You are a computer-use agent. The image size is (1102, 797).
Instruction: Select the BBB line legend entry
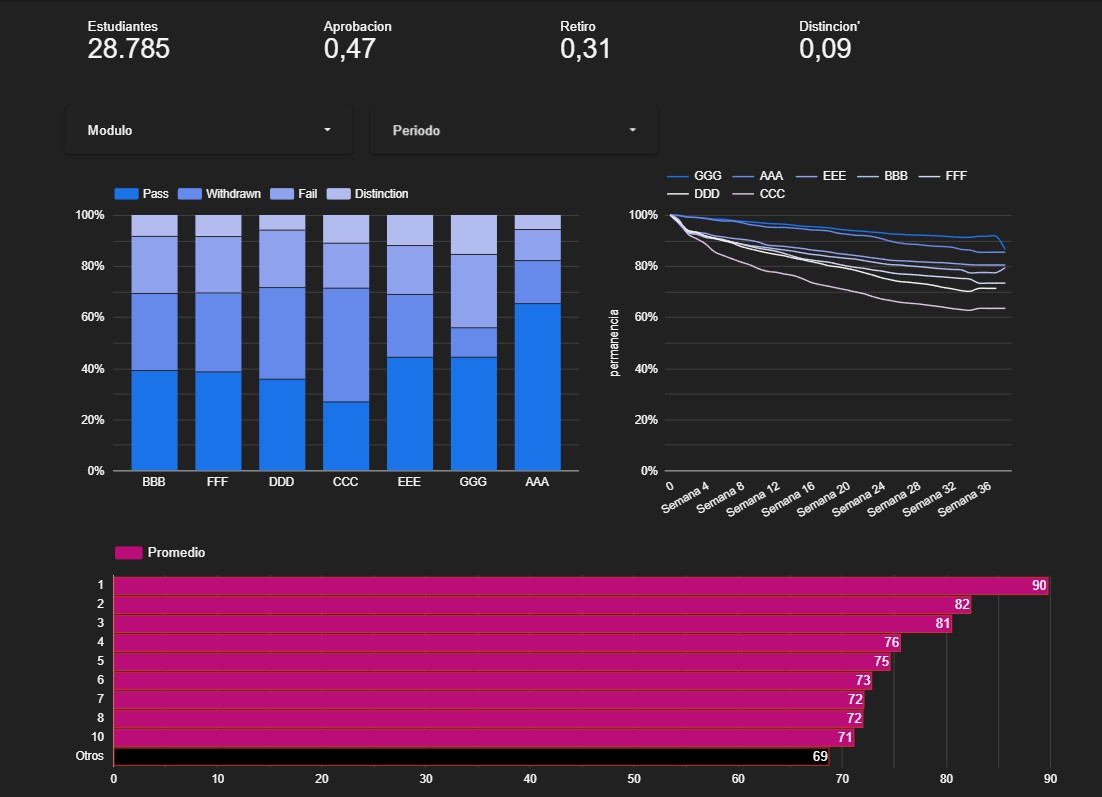tap(882, 176)
